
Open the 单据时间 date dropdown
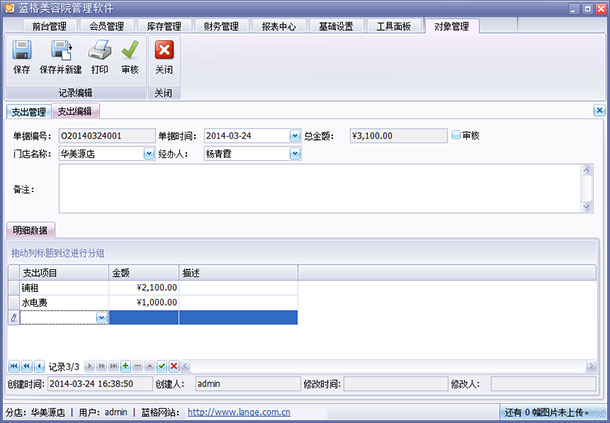click(x=295, y=136)
